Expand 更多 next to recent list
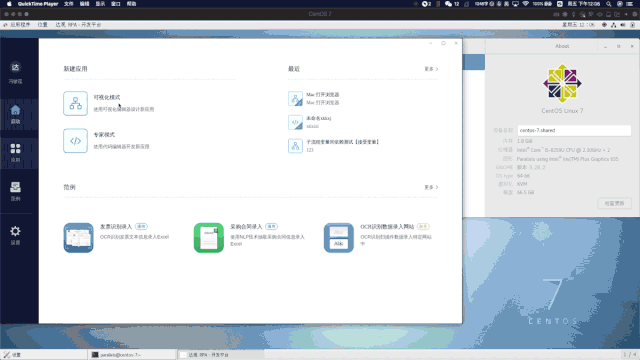This screenshot has height=360, width=640. click(431, 69)
